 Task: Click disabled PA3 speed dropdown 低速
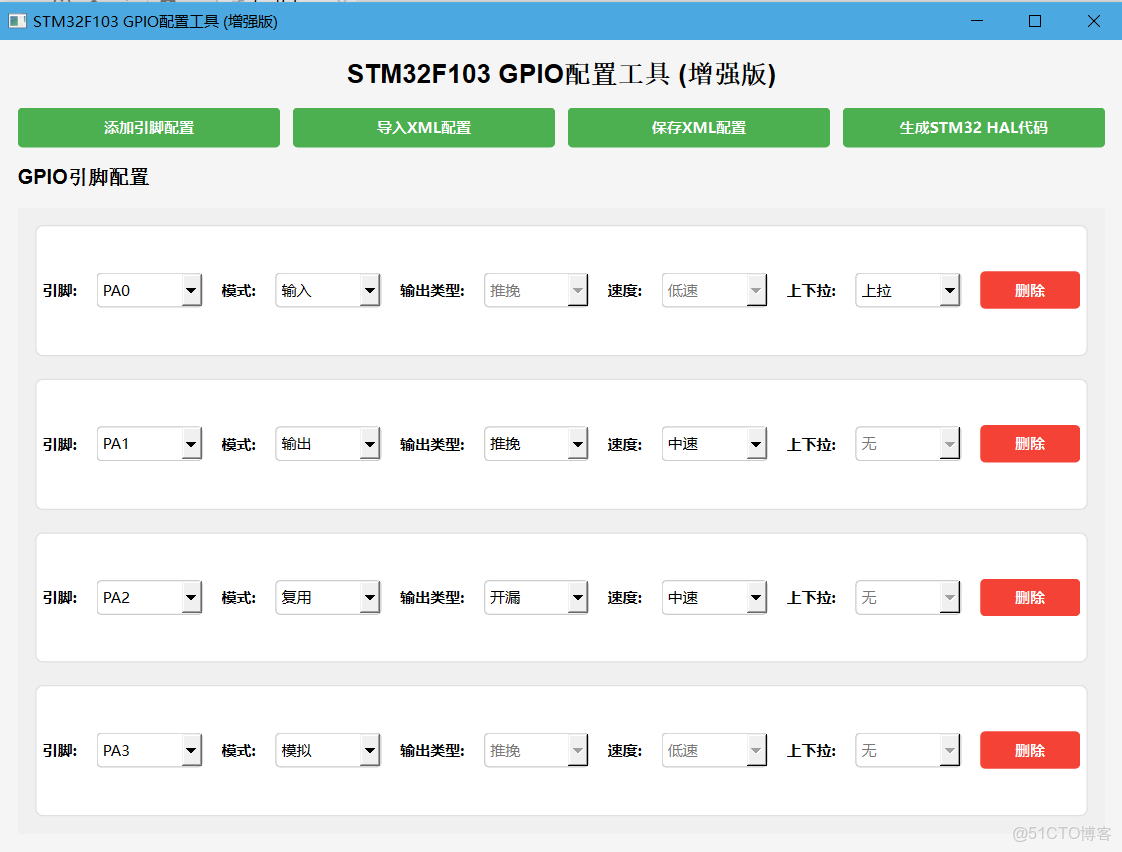click(714, 750)
